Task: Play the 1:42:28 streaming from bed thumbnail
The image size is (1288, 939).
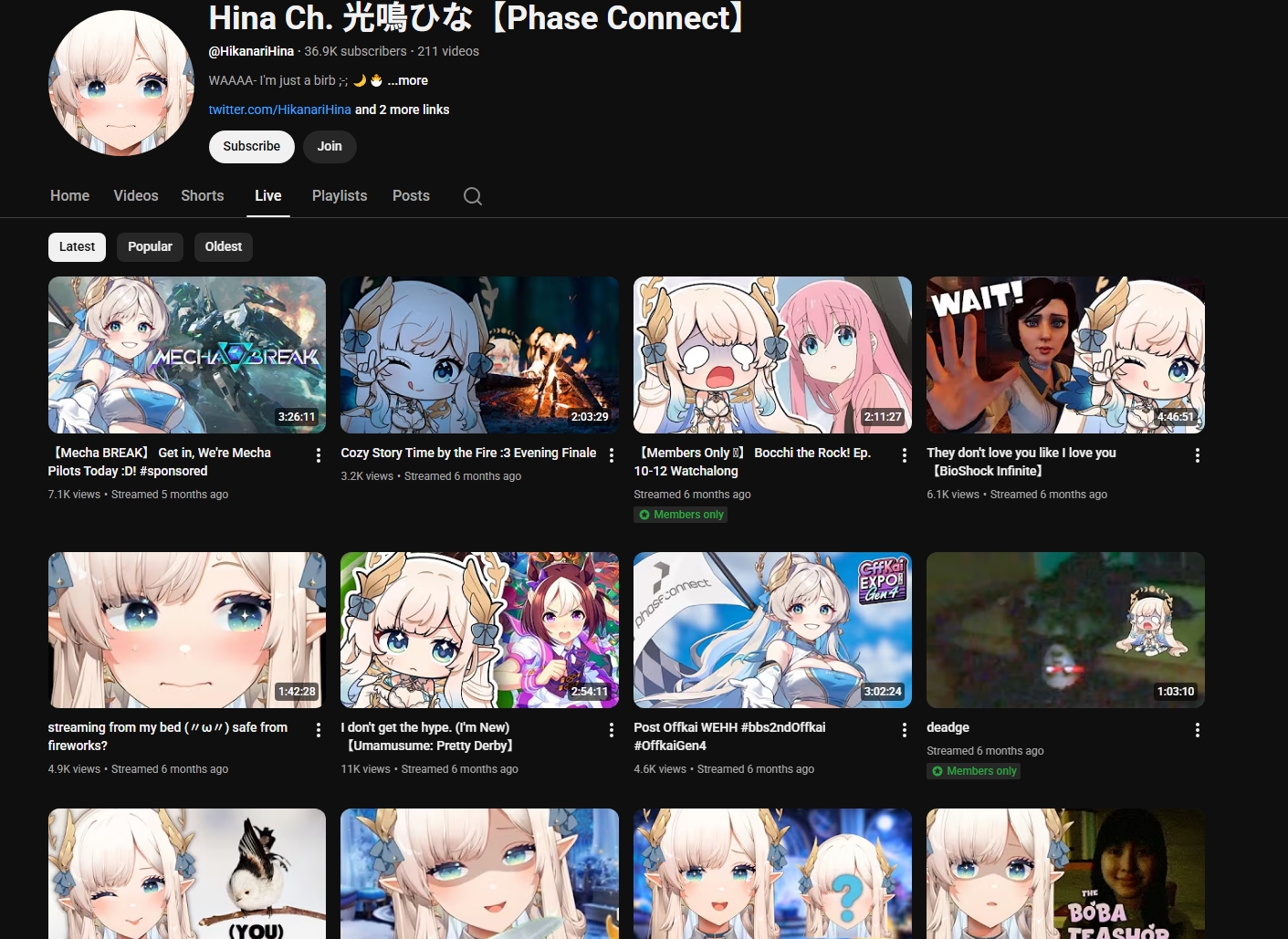Action: (x=187, y=630)
